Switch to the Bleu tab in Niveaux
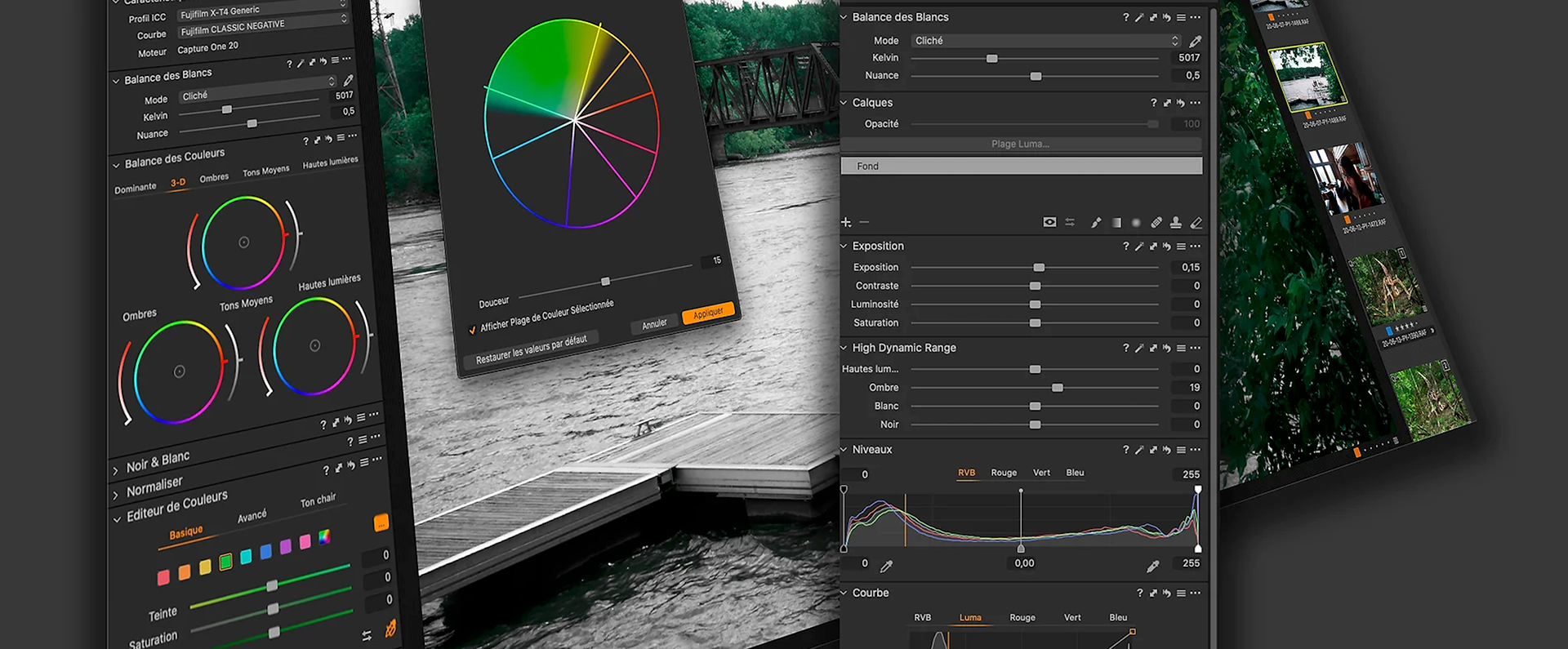Image resolution: width=1568 pixels, height=649 pixels. 1075,473
